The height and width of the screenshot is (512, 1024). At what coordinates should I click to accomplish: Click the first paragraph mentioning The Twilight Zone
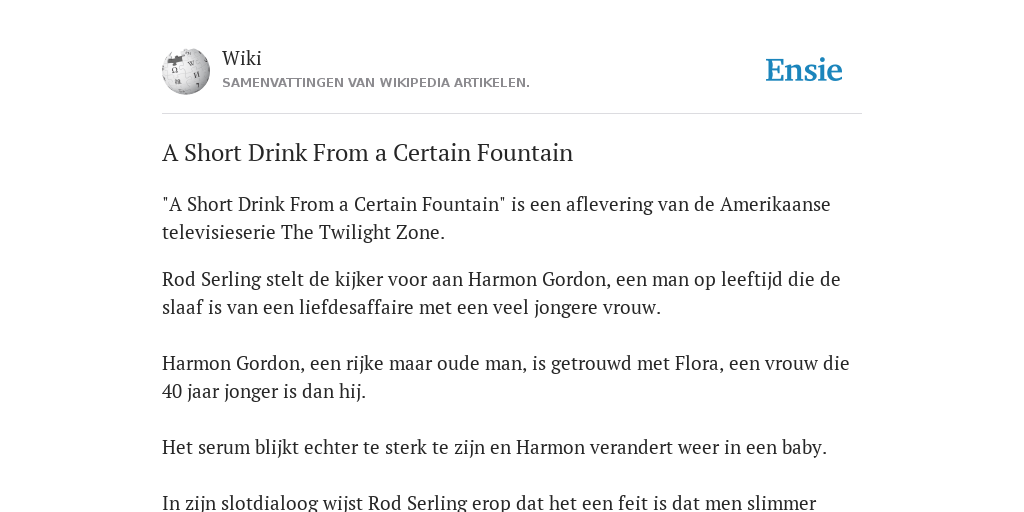(496, 218)
